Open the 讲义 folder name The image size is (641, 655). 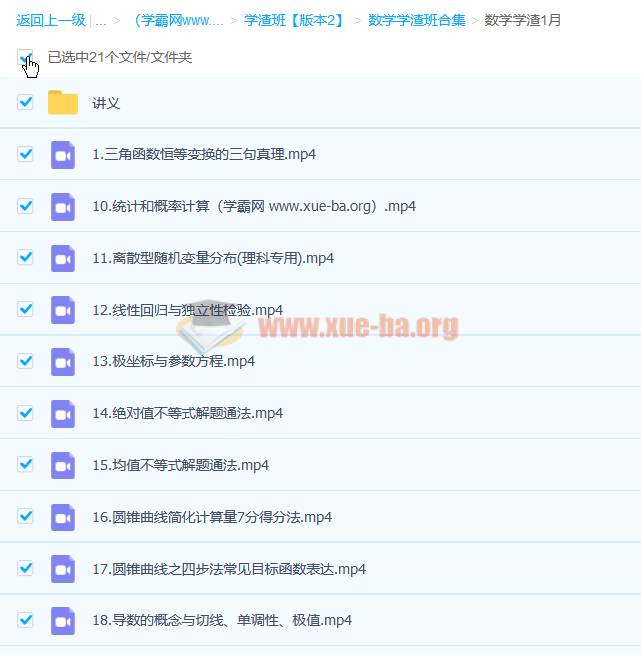106,103
